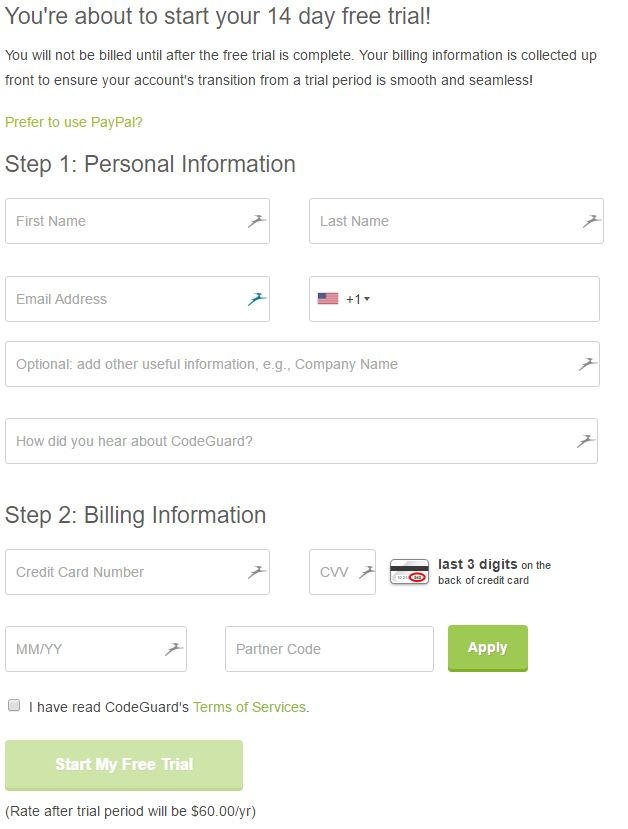Click the blue pencil icon in Email Address field

tap(256, 298)
